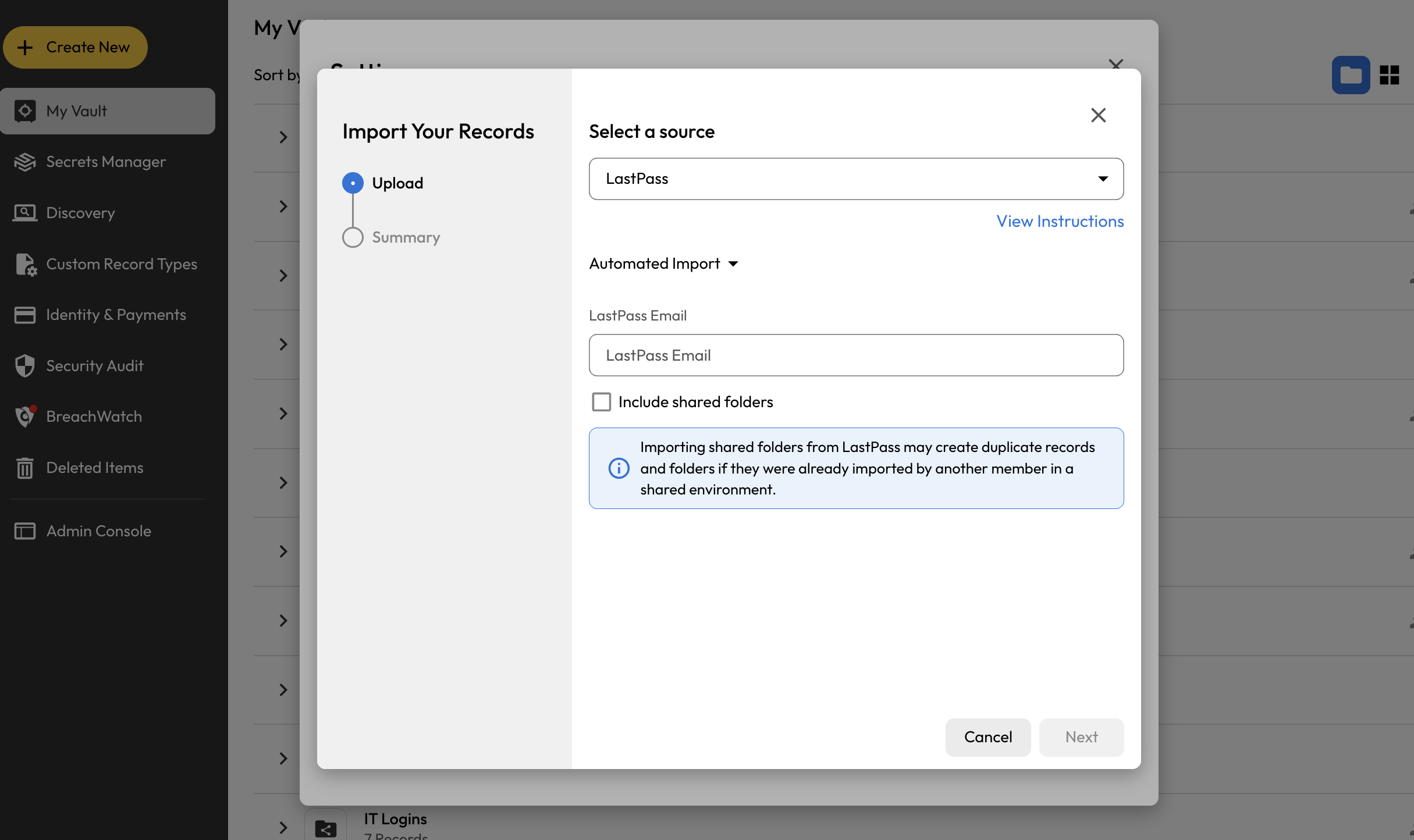The width and height of the screenshot is (1414, 840).
Task: Click the Deleted Items trash icon
Action: 25,468
